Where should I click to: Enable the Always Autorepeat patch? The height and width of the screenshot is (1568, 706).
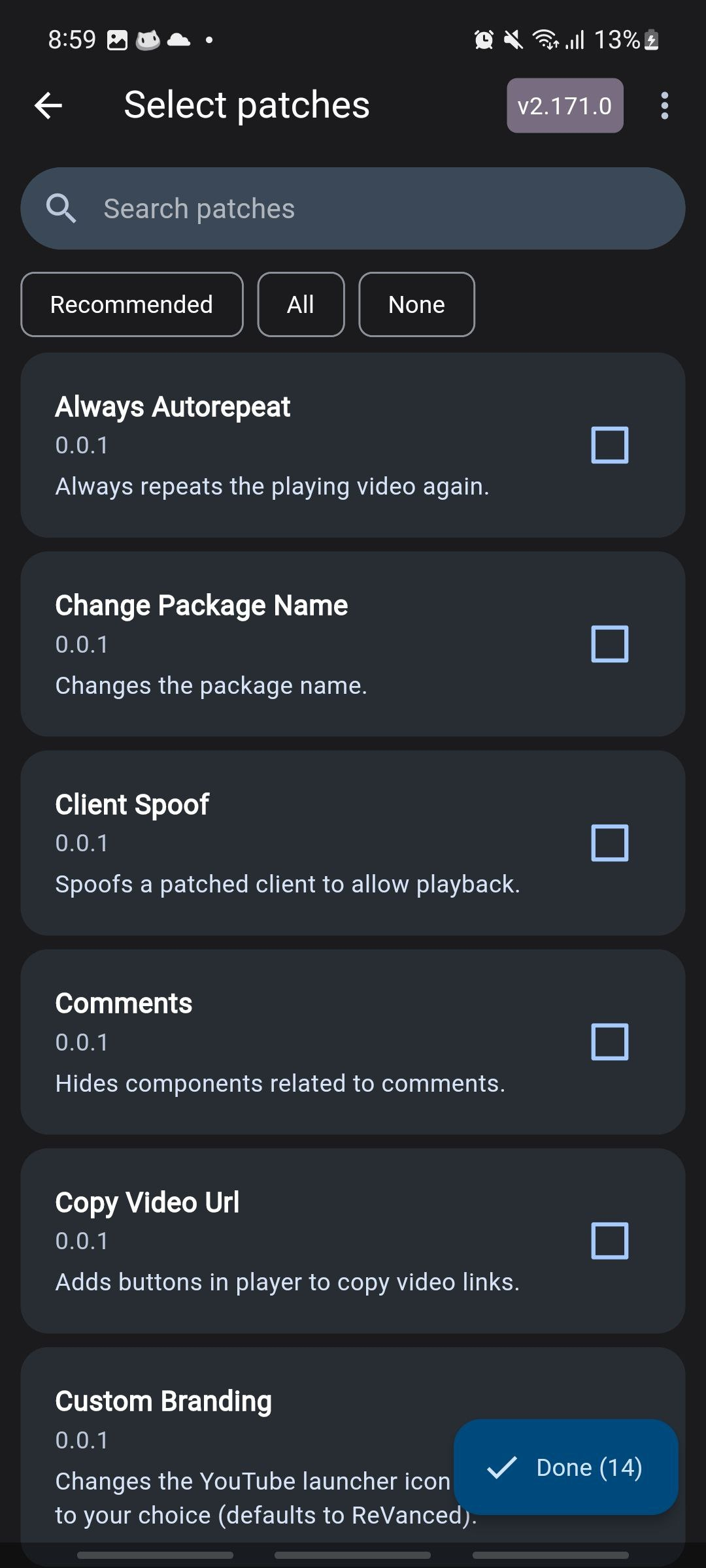[x=609, y=445]
